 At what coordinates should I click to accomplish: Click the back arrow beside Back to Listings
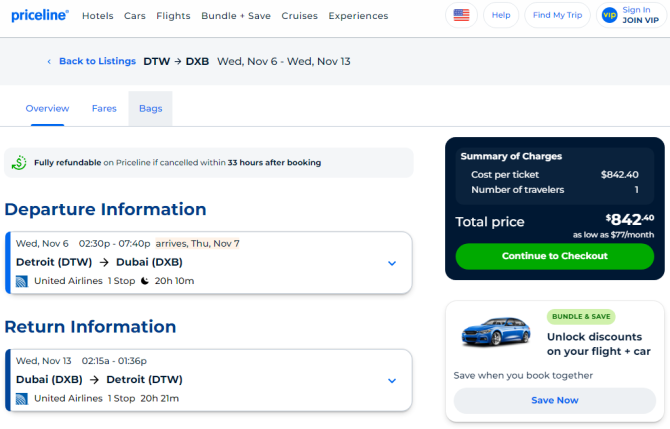[x=49, y=62]
